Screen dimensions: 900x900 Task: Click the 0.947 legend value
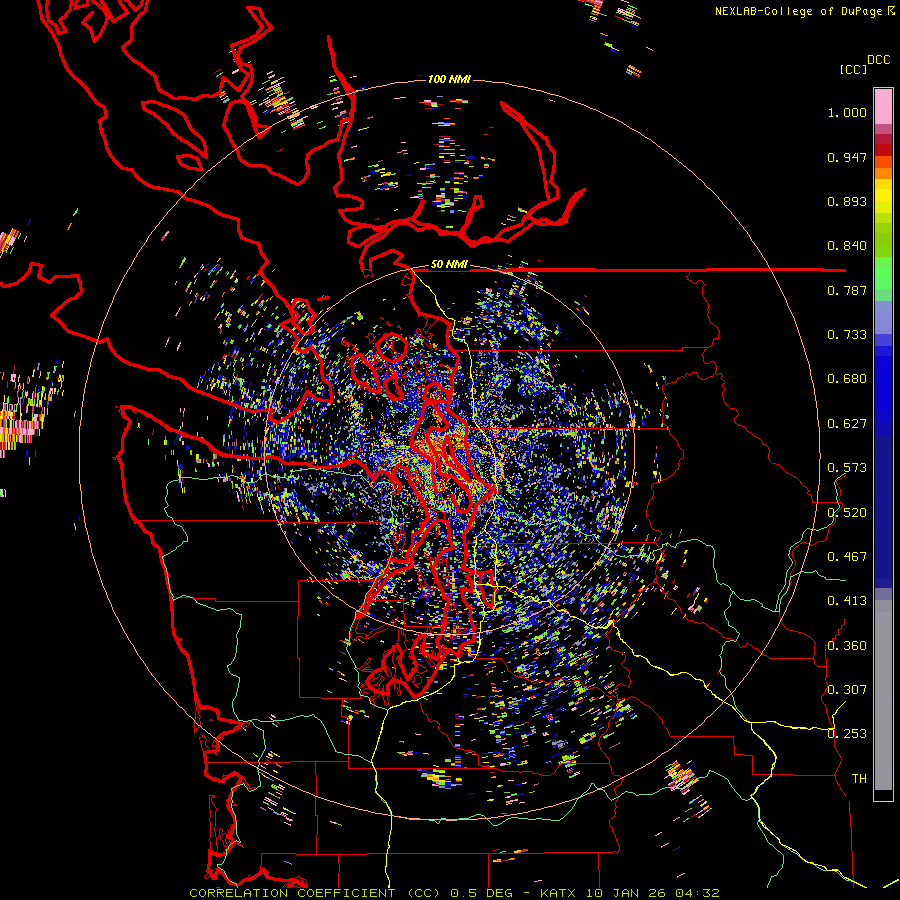[847, 157]
